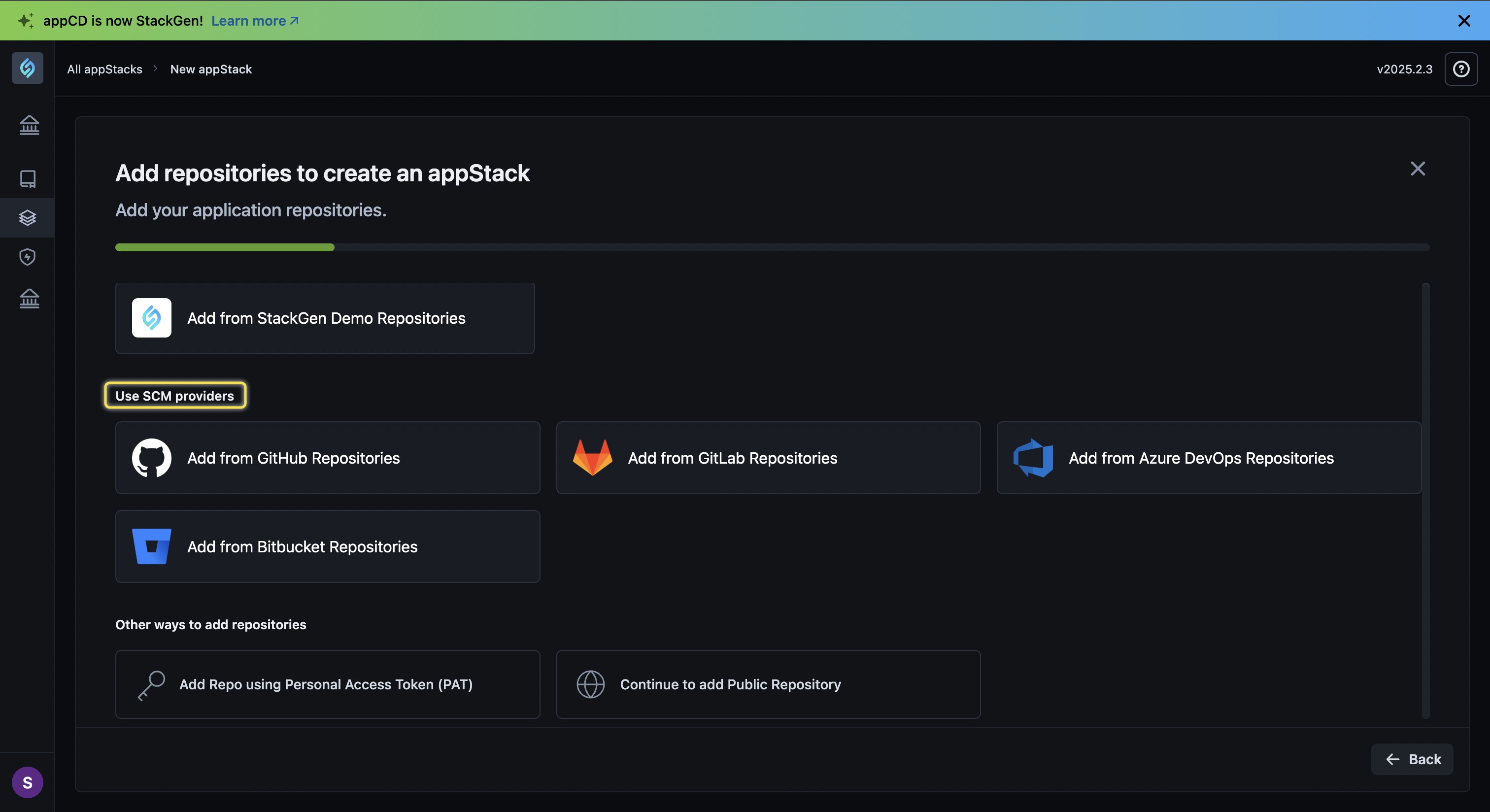This screenshot has height=812, width=1490.
Task: Click the version label v2025.2.3
Action: point(1404,69)
